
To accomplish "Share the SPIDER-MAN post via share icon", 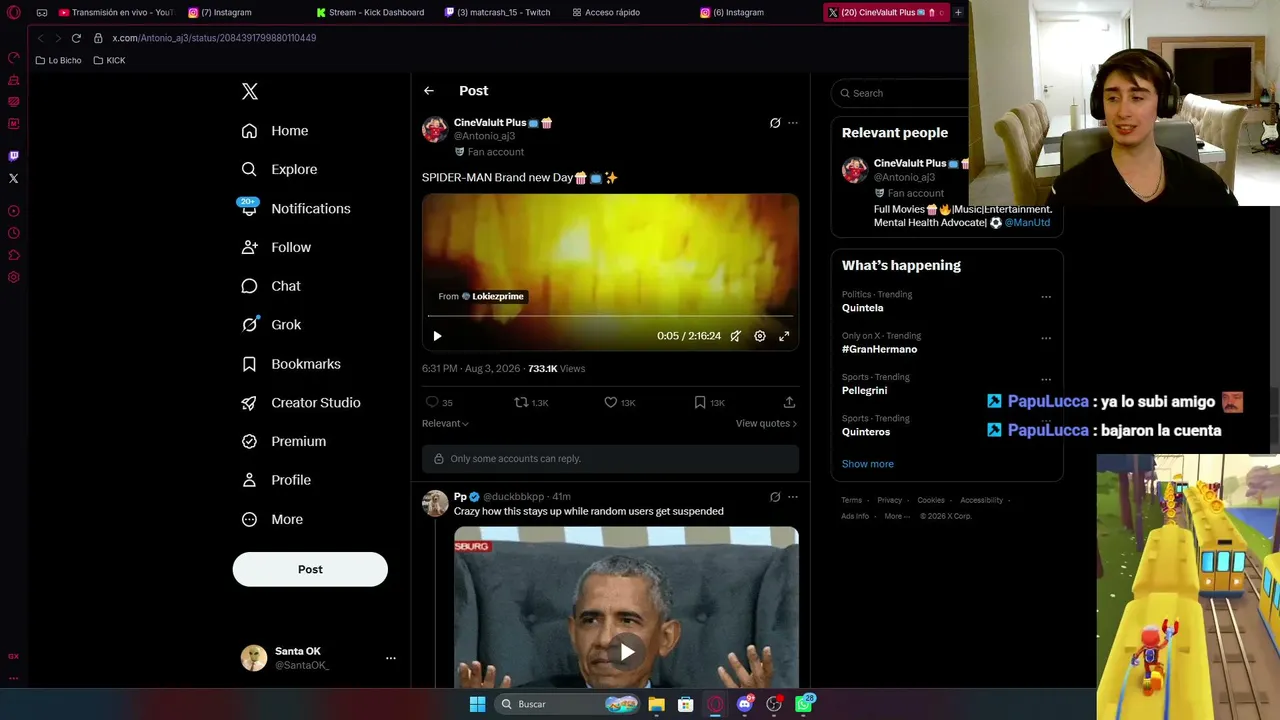I will (789, 402).
